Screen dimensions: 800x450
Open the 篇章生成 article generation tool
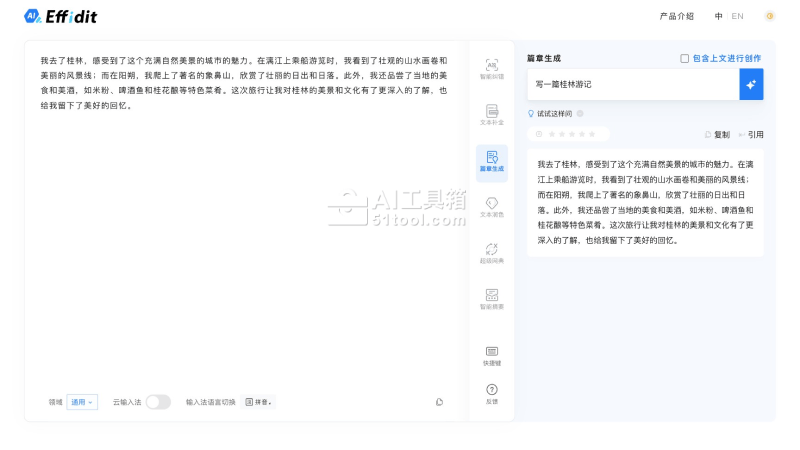click(491, 162)
